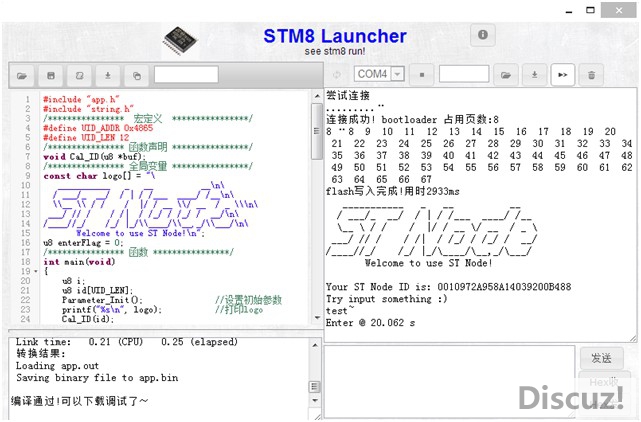The width and height of the screenshot is (641, 422).
Task: Click the code editor scroll down arrow
Action: [x=317, y=318]
